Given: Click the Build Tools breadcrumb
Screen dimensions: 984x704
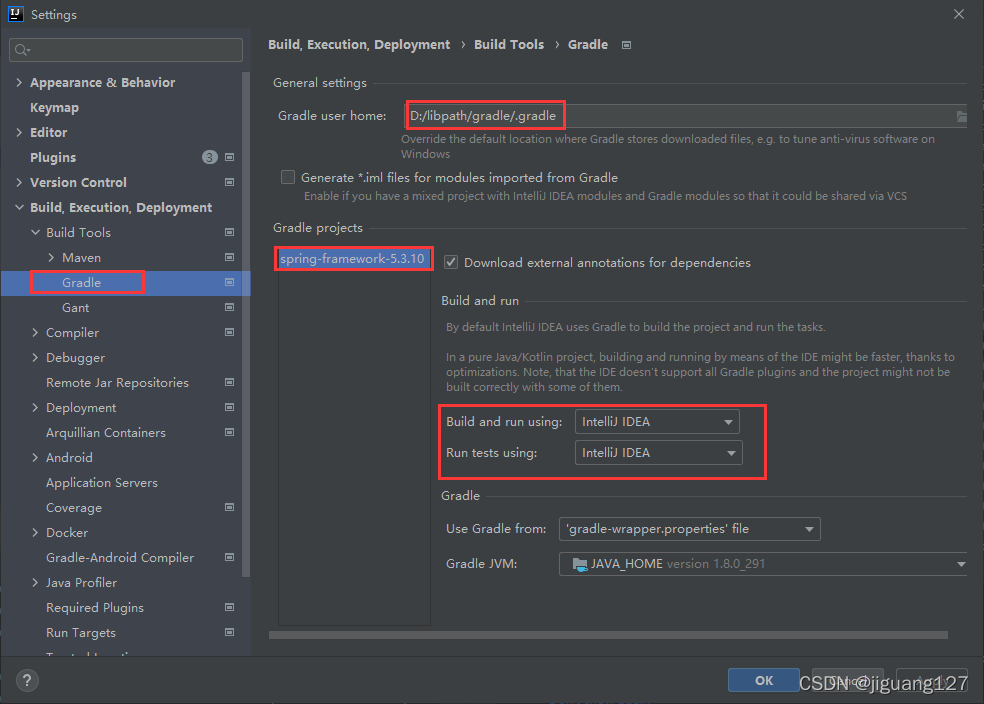Looking at the screenshot, I should tap(509, 44).
